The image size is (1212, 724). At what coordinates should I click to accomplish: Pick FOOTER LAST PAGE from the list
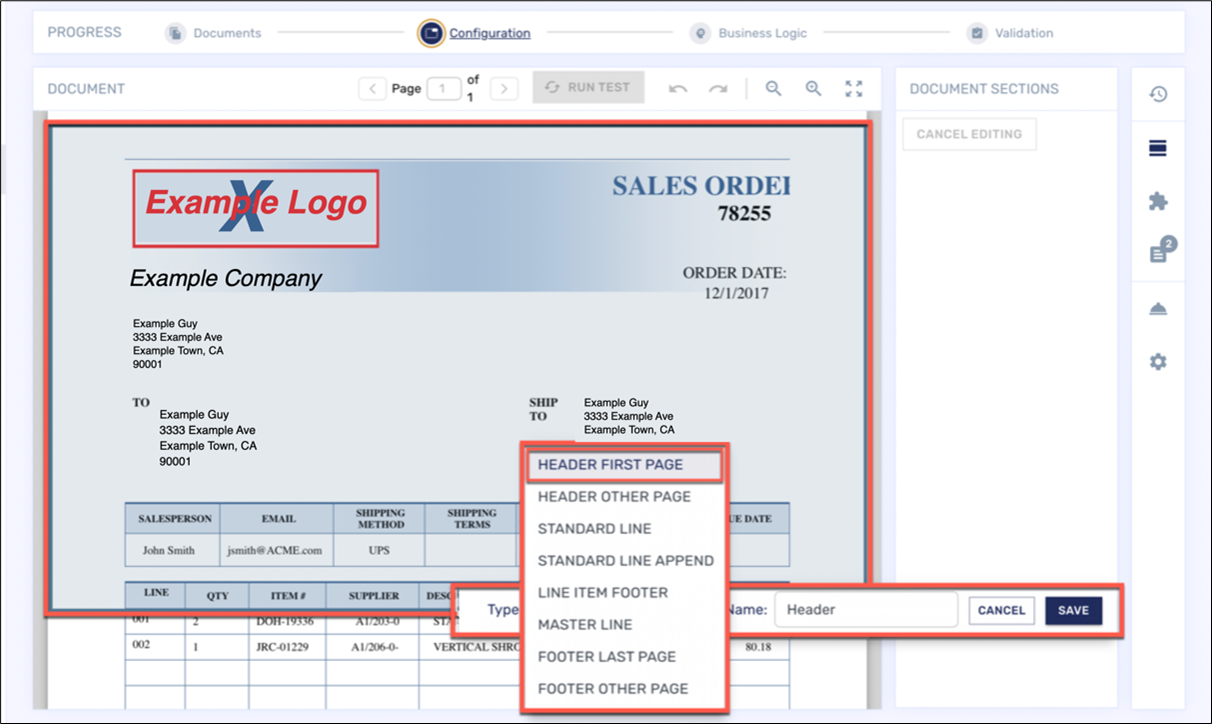coord(608,656)
